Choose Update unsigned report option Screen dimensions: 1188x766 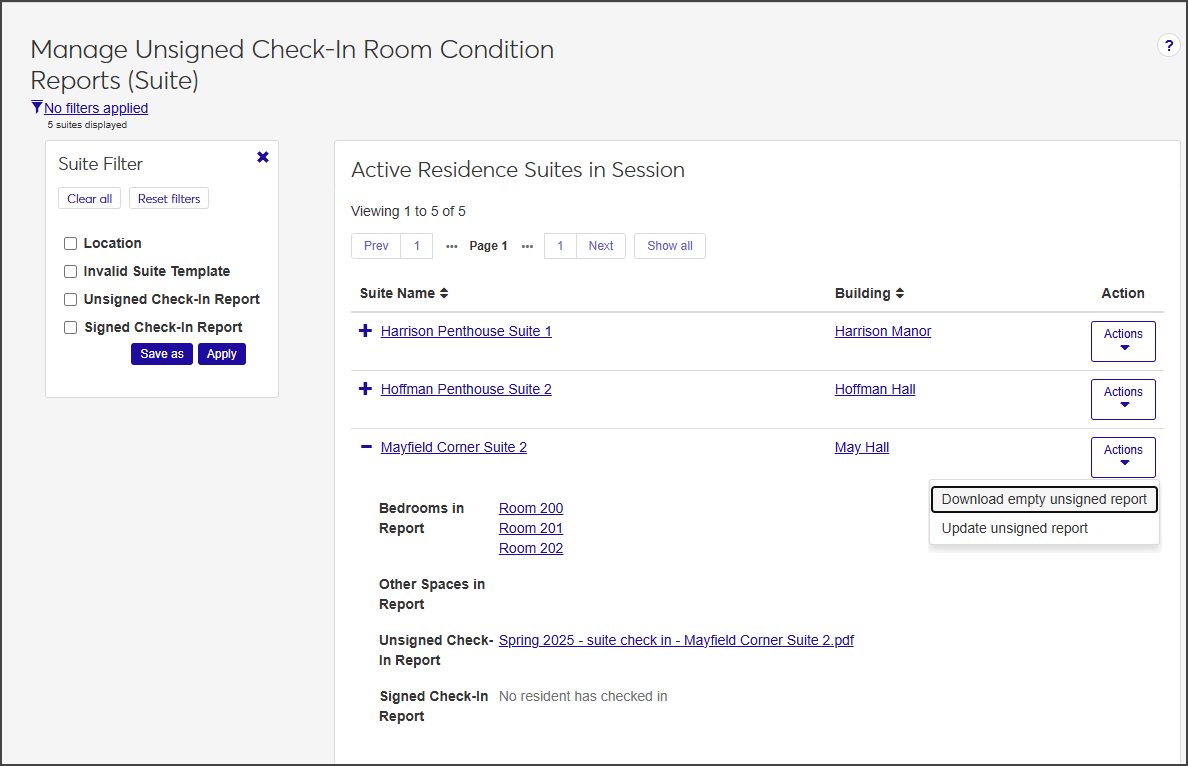[x=1015, y=528]
